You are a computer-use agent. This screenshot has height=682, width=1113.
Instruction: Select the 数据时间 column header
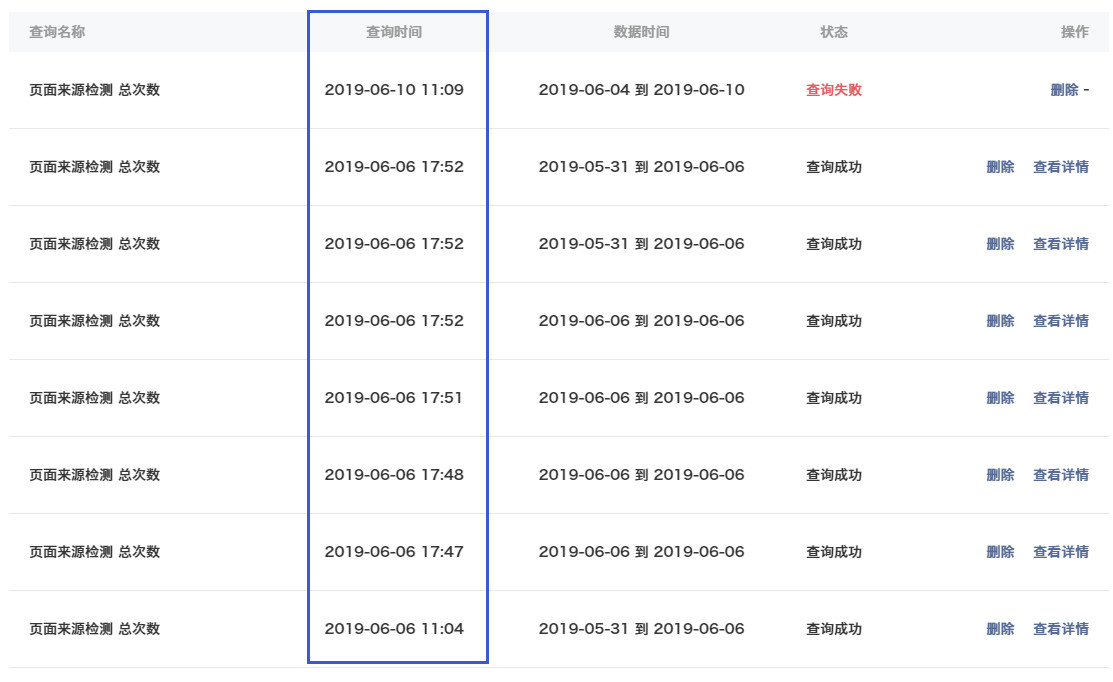[x=641, y=32]
